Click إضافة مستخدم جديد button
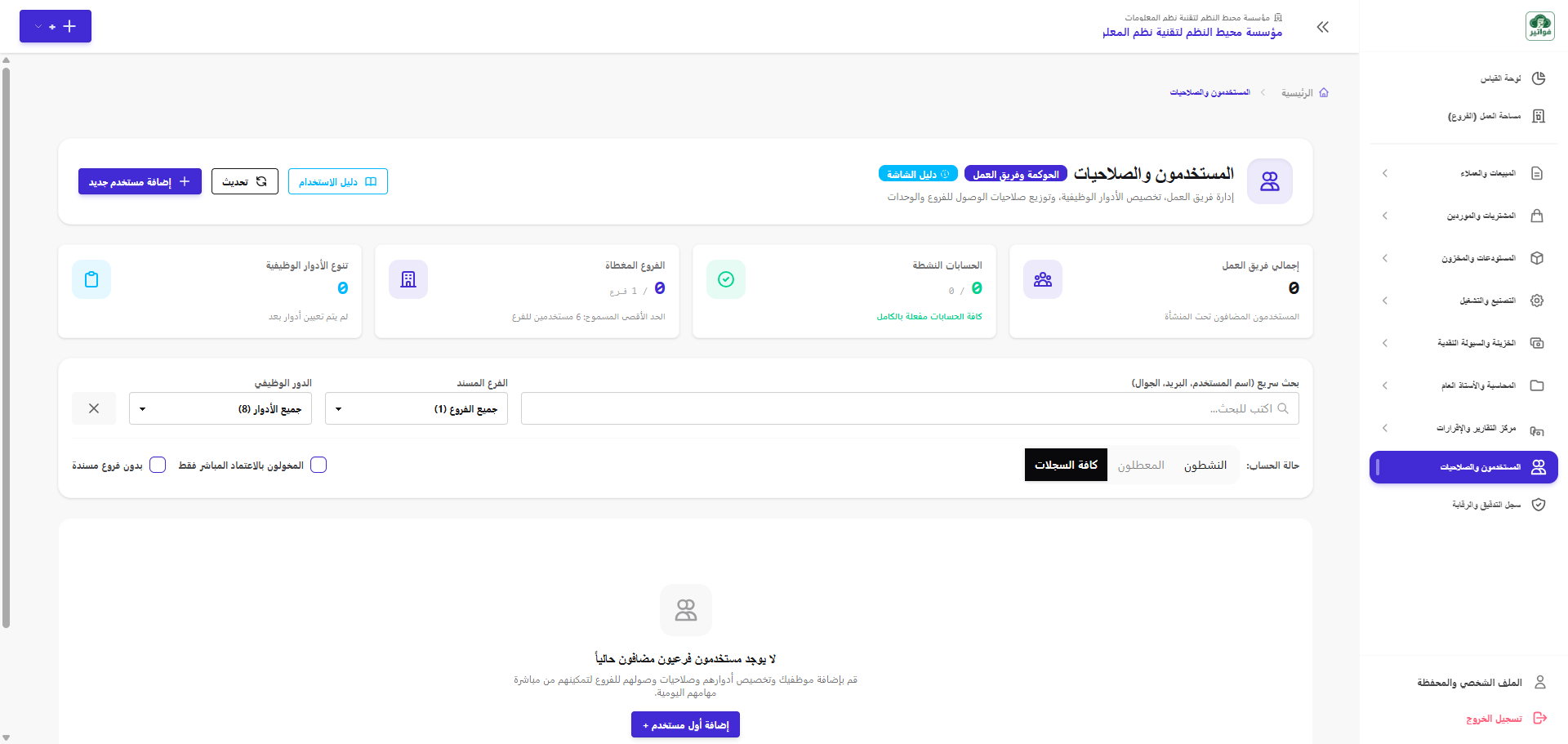Image resolution: width=1568 pixels, height=744 pixels. 140,181
